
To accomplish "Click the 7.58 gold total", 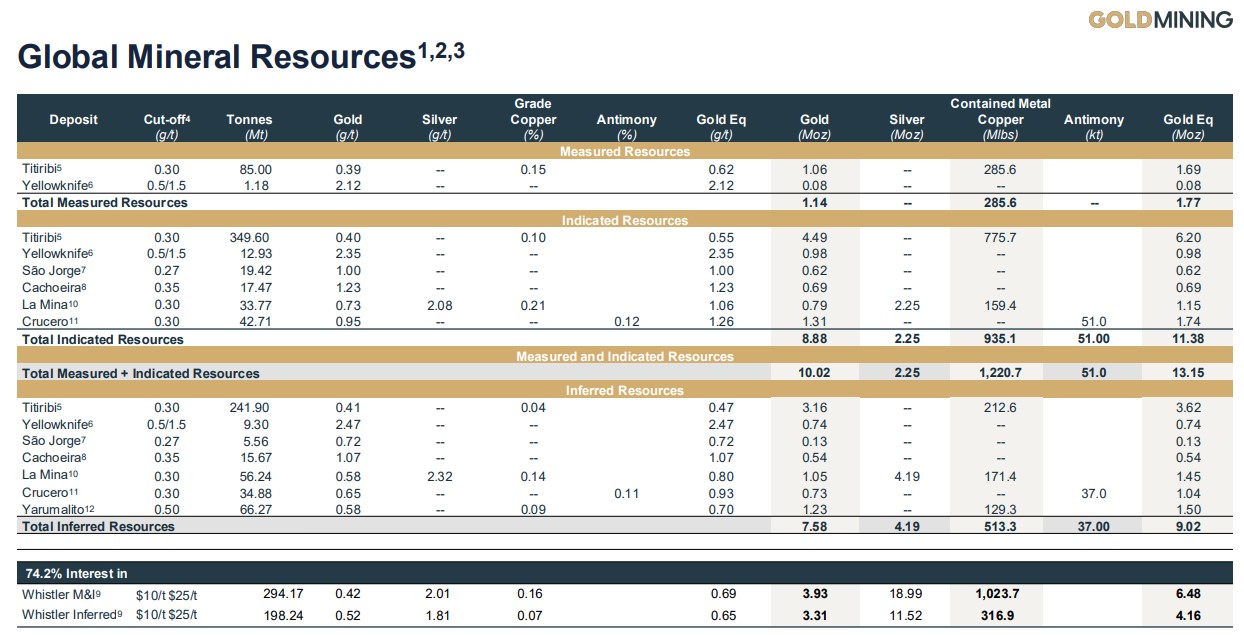I will [814, 526].
